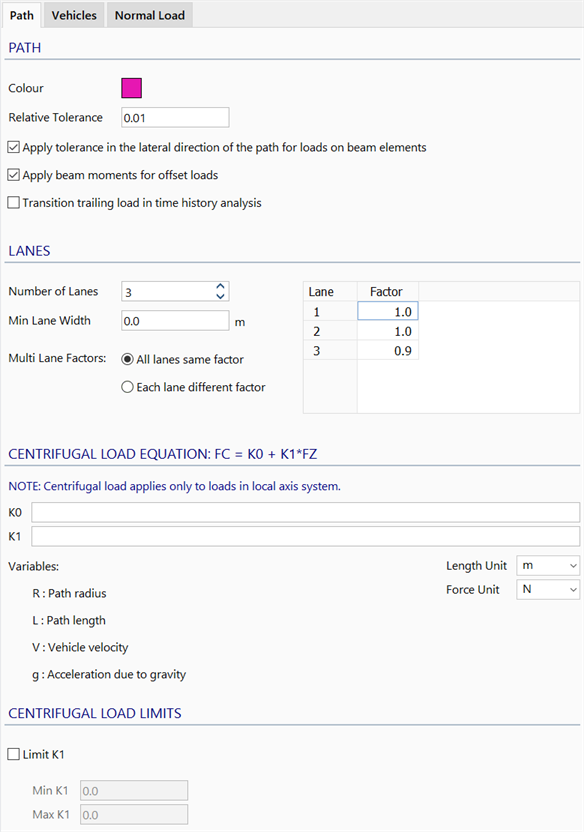Edit the Lane 1 factor cell
This screenshot has width=584, height=832.
point(388,311)
